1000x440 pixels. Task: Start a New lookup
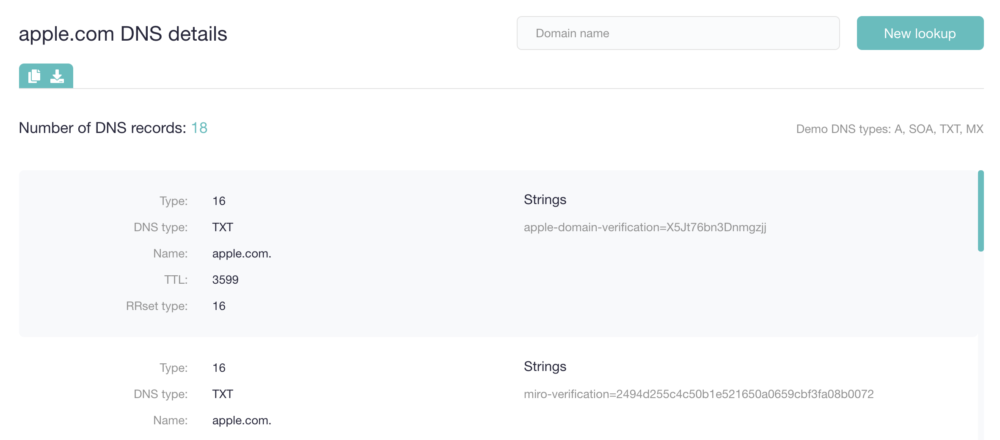tap(920, 33)
